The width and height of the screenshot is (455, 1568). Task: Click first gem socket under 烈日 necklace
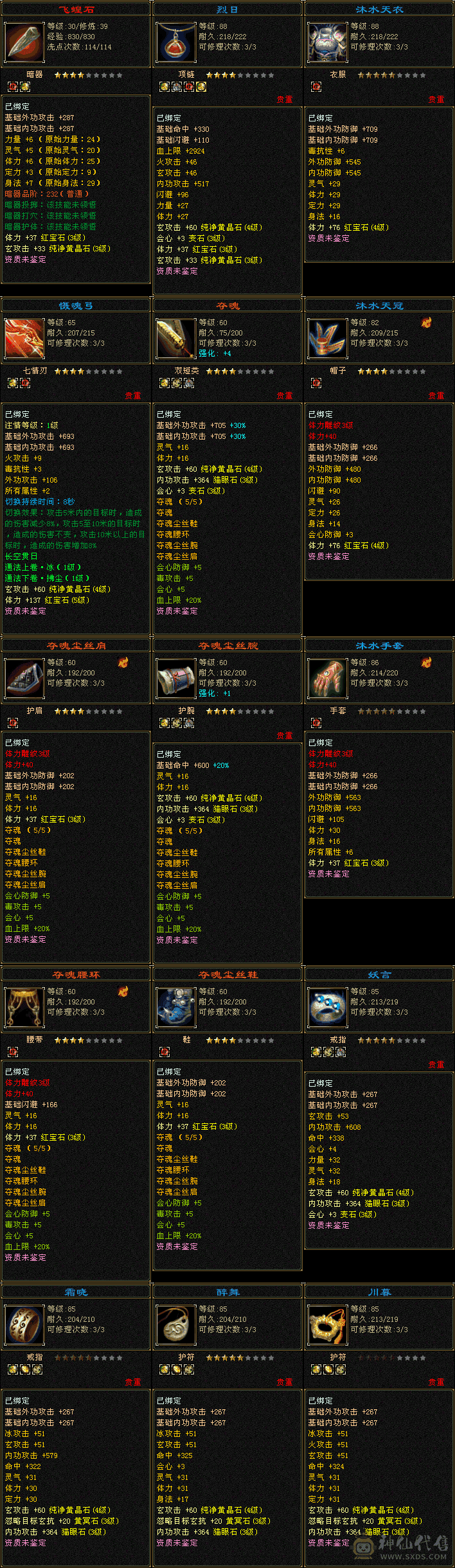[x=165, y=87]
